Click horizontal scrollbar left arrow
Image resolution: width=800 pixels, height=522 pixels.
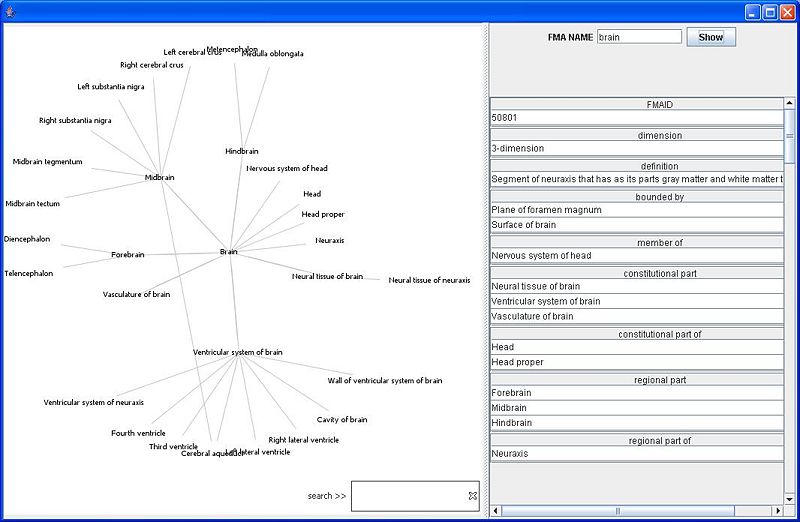click(x=496, y=510)
